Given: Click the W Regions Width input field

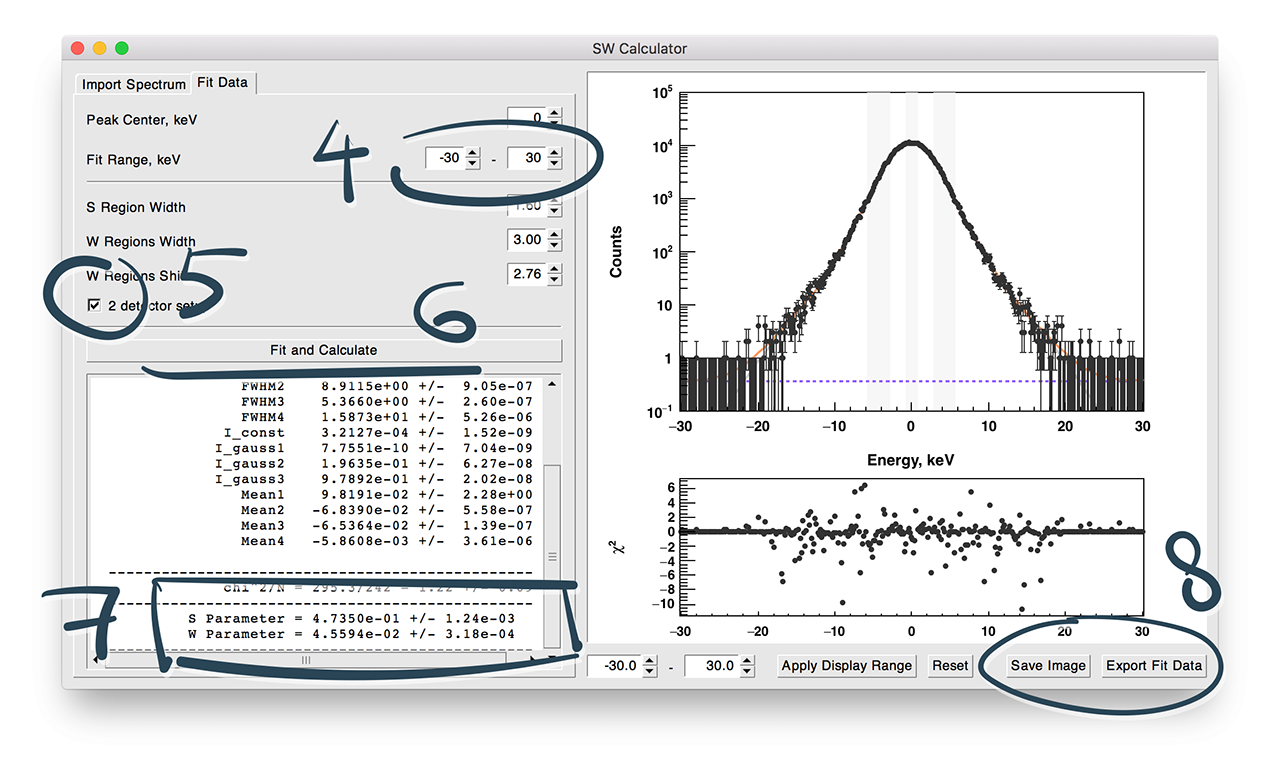Looking at the screenshot, I should point(526,240).
